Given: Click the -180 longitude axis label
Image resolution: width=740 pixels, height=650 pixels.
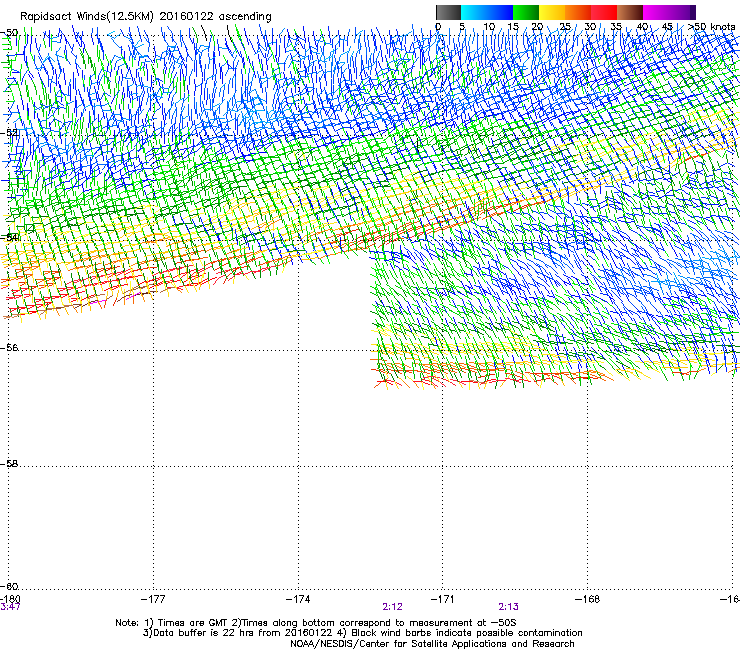Looking at the screenshot, I should (x=10, y=599).
